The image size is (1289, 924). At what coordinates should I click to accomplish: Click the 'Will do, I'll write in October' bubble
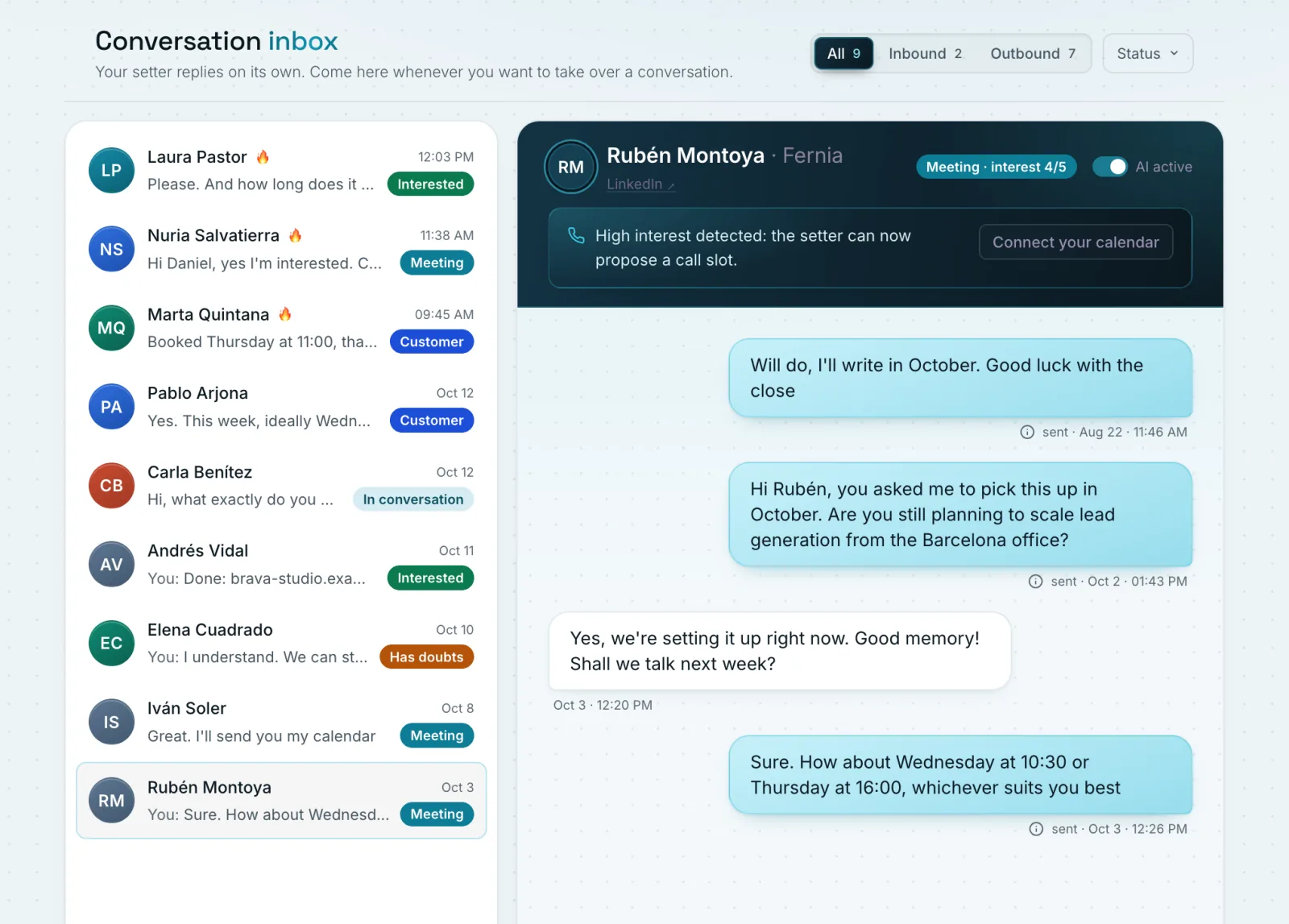tap(960, 378)
